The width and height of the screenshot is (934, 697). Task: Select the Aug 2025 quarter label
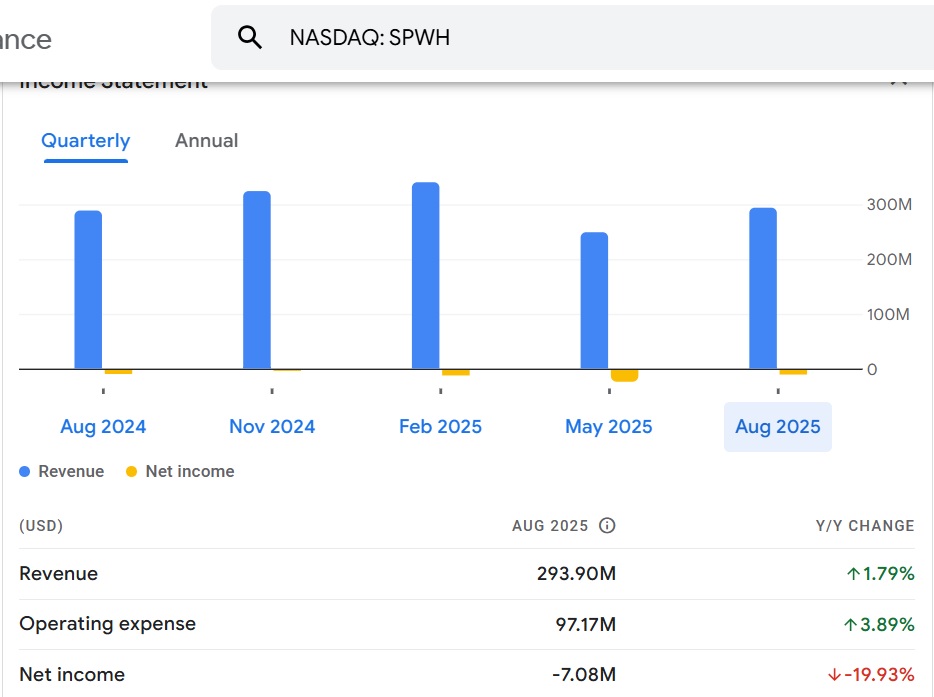[x=778, y=427]
